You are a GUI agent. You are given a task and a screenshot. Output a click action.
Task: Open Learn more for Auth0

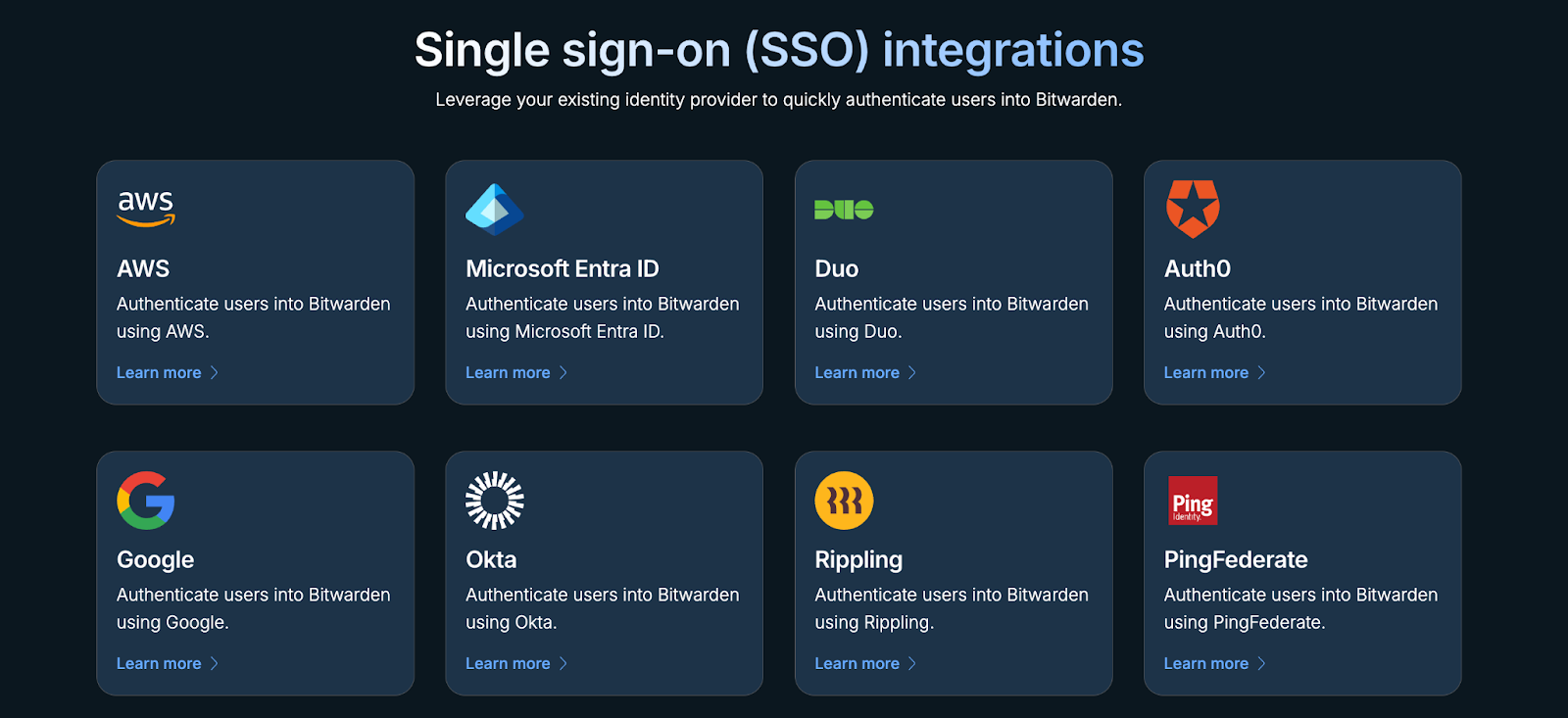coord(1204,372)
